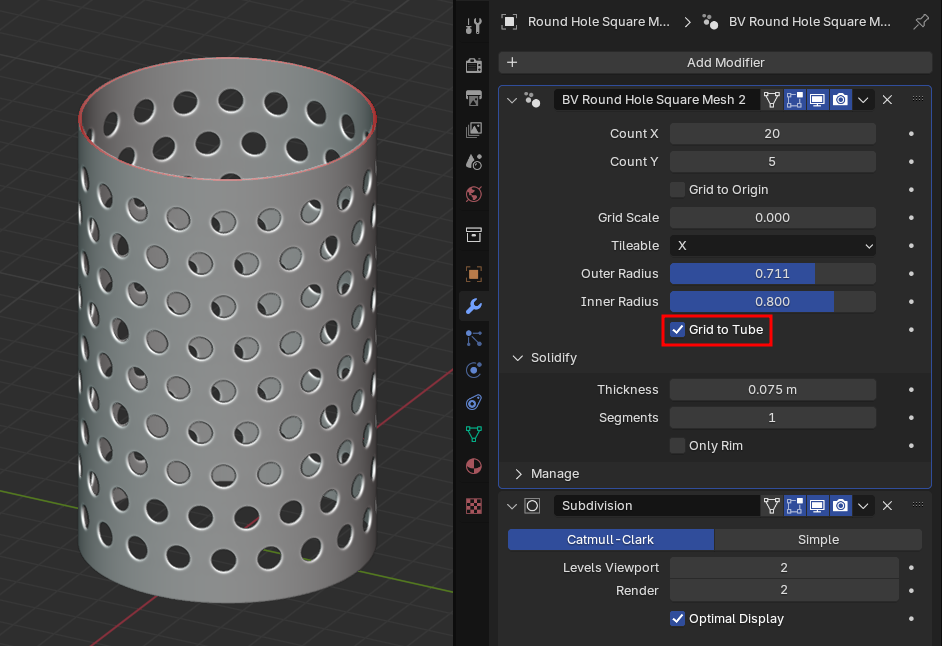Click the drag handle of Subdivision modifier
942x646 pixels.
coord(917,505)
